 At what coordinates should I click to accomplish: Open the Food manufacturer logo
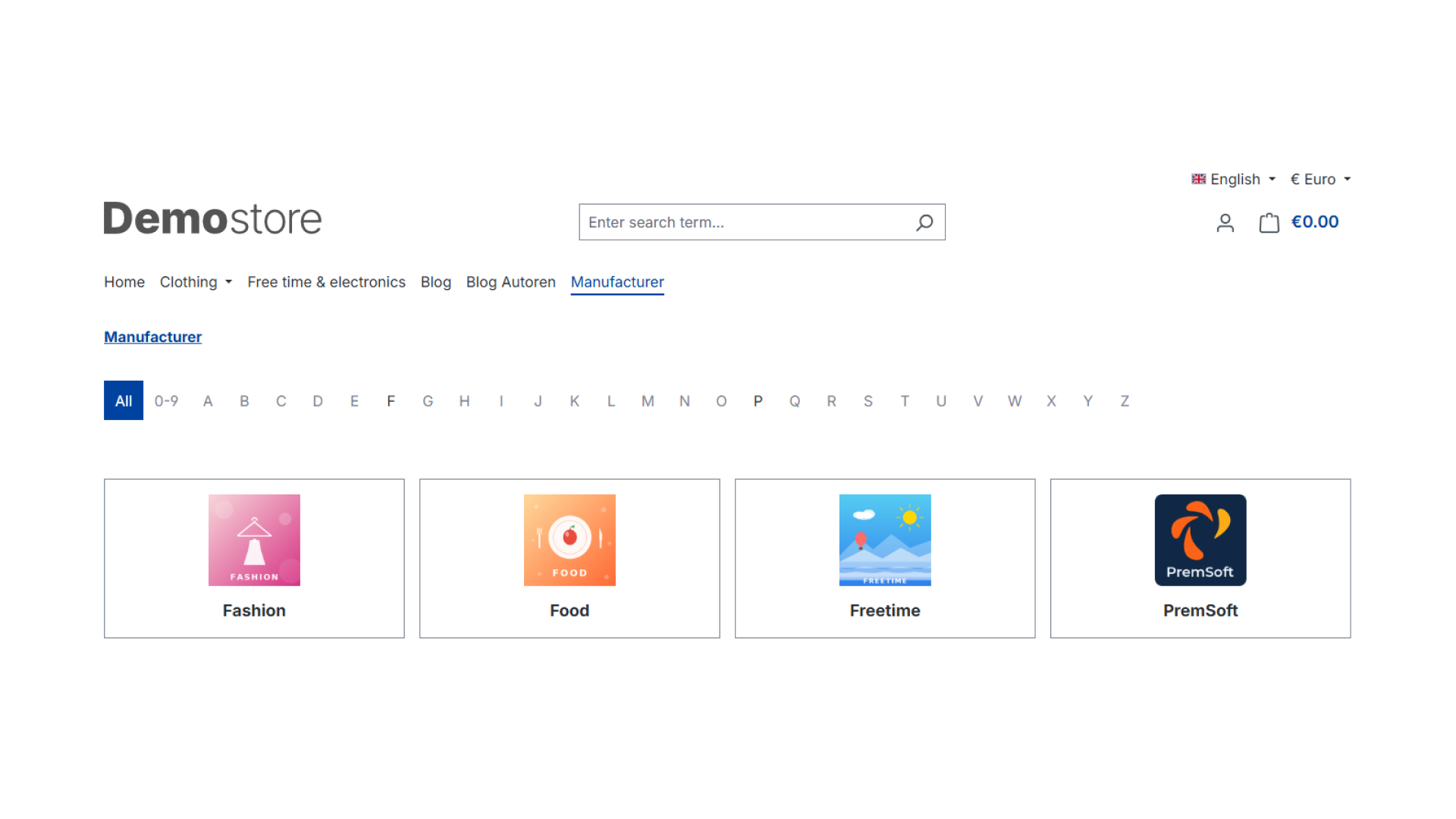point(570,540)
